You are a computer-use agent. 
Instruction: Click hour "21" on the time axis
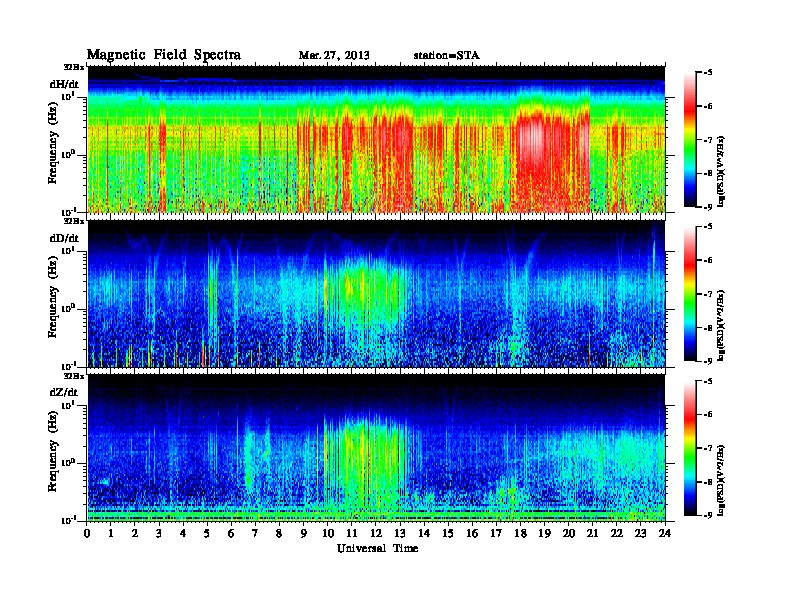593,533
